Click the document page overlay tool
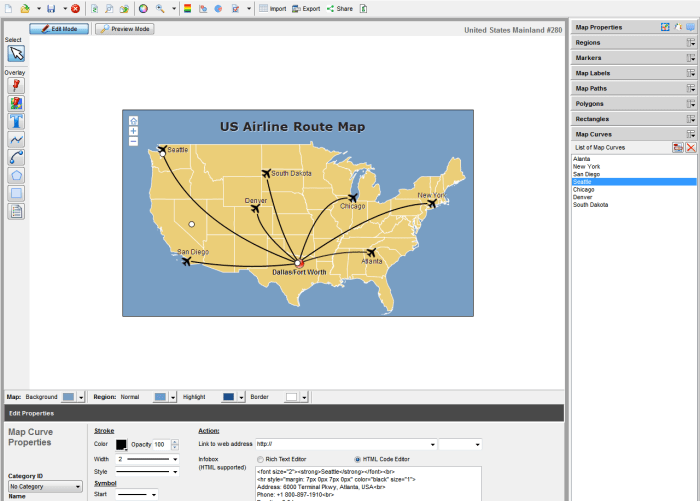Viewport: 700px width, 501px height. pyautogui.click(x=16, y=212)
